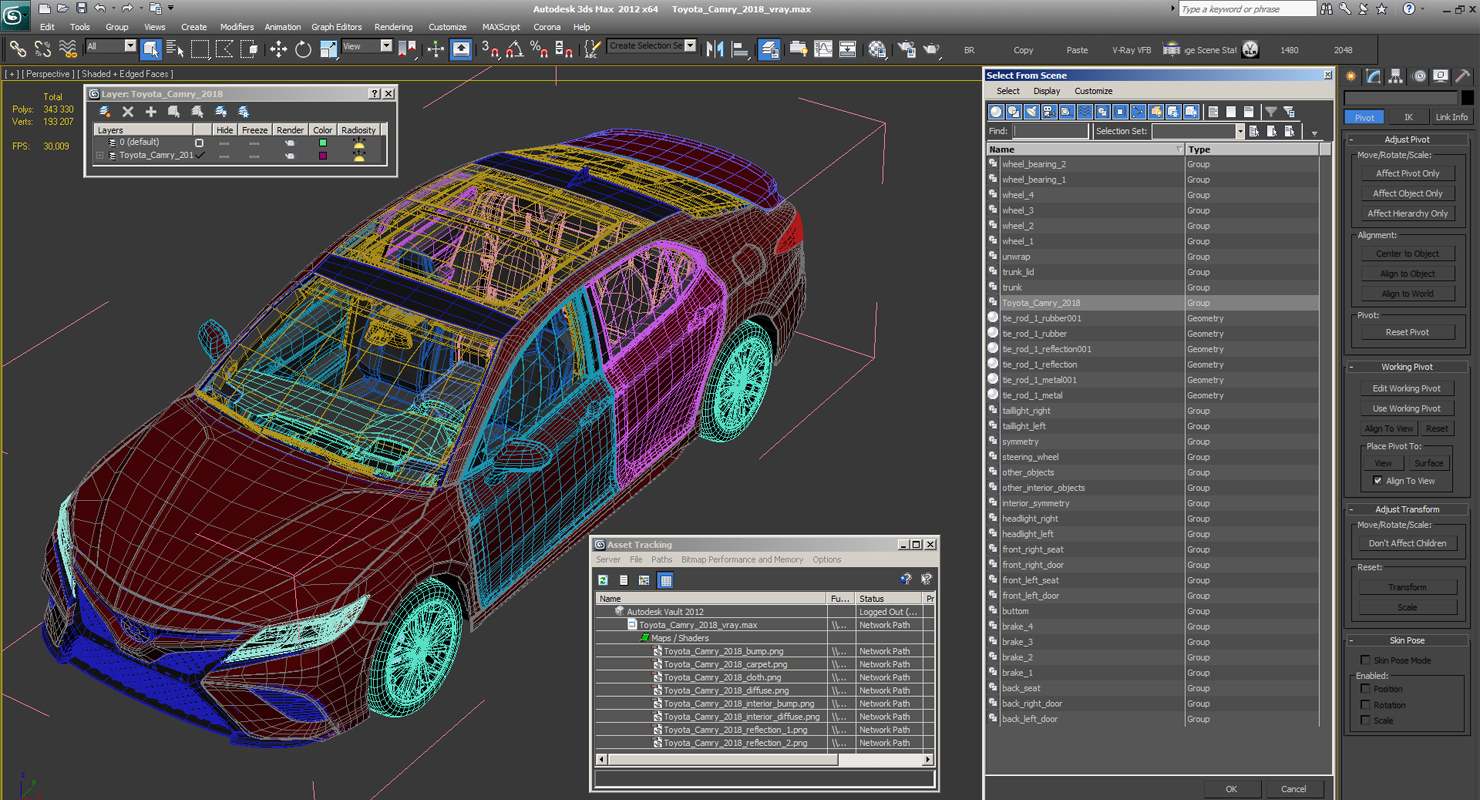The height and width of the screenshot is (800, 1480).
Task: Enable the Skin Pose Mode checkbox
Action: pyautogui.click(x=1365, y=660)
